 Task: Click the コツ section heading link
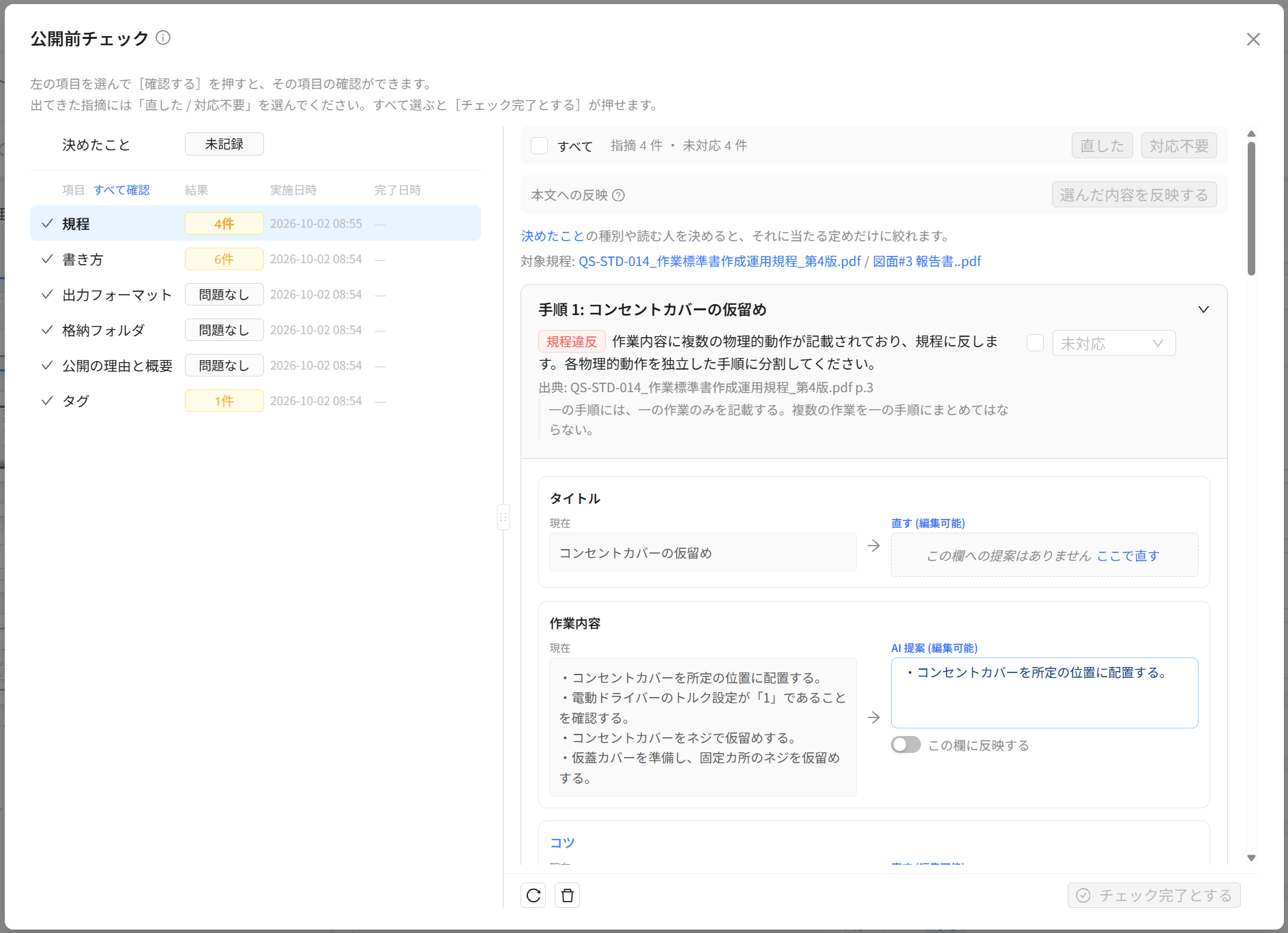[x=562, y=843]
